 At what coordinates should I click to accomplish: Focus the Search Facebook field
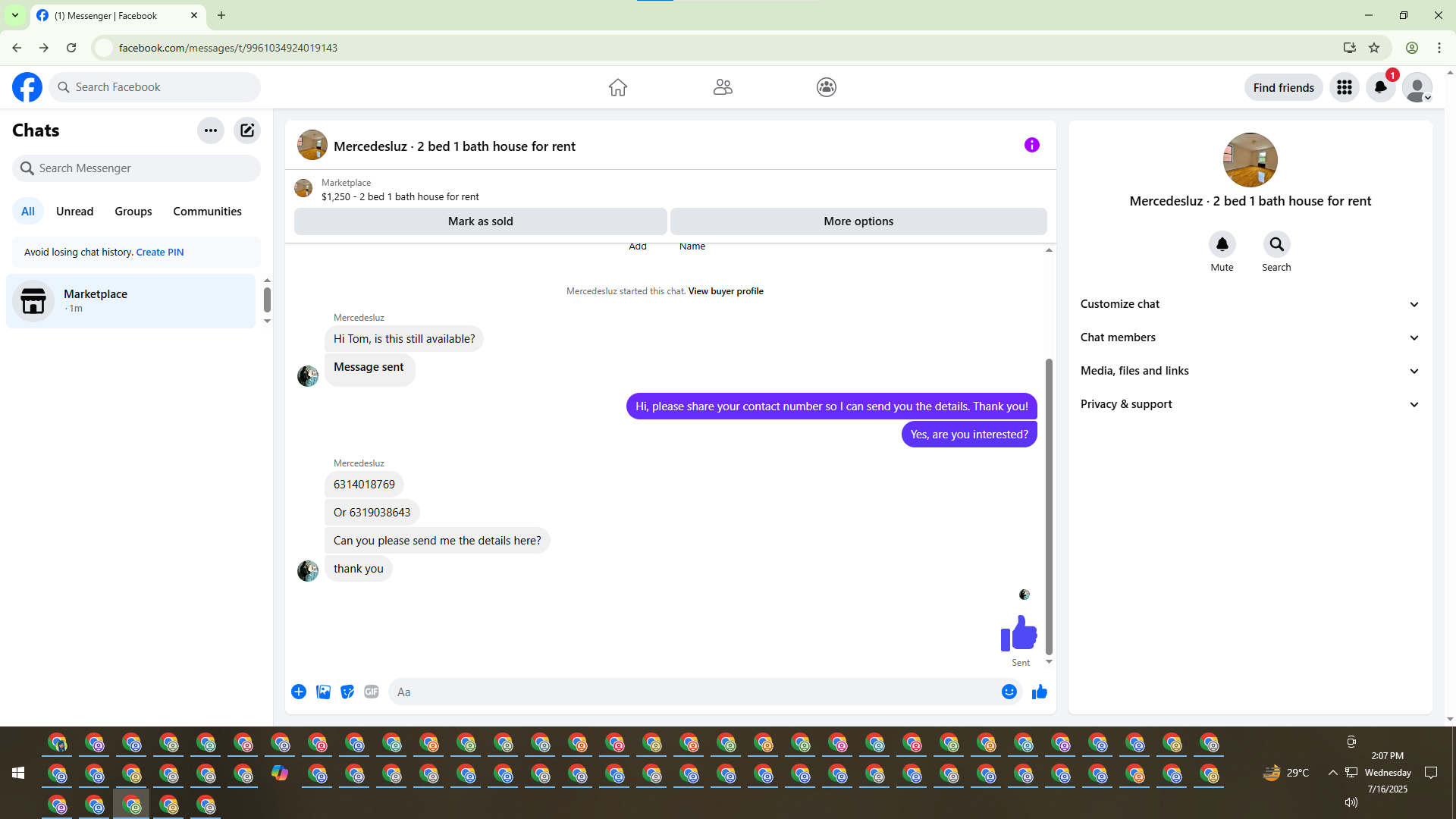coord(155,87)
